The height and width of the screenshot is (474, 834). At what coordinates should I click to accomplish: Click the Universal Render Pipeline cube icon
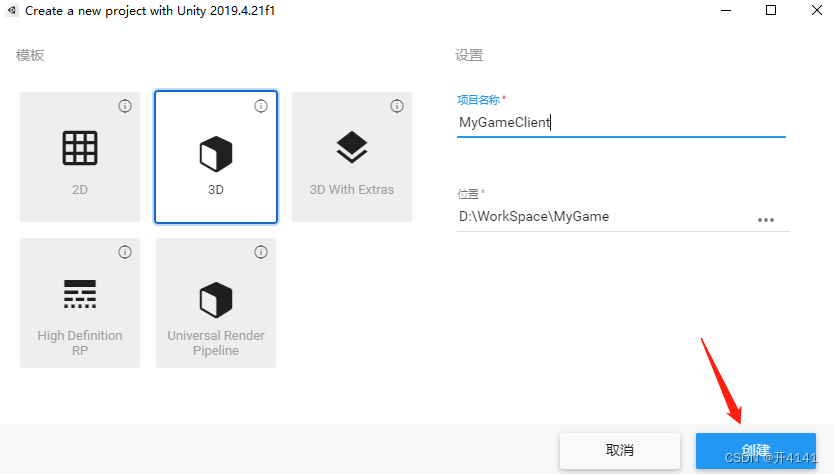point(216,300)
